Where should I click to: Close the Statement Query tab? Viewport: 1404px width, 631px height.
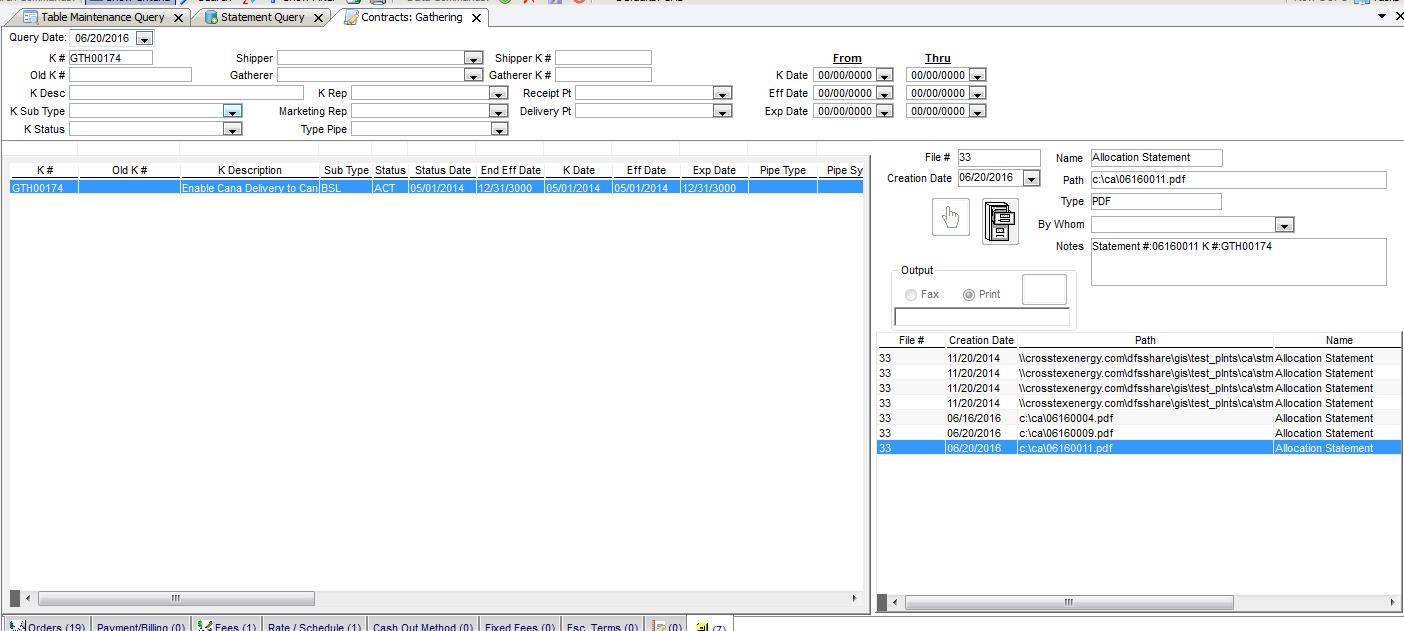(x=318, y=18)
